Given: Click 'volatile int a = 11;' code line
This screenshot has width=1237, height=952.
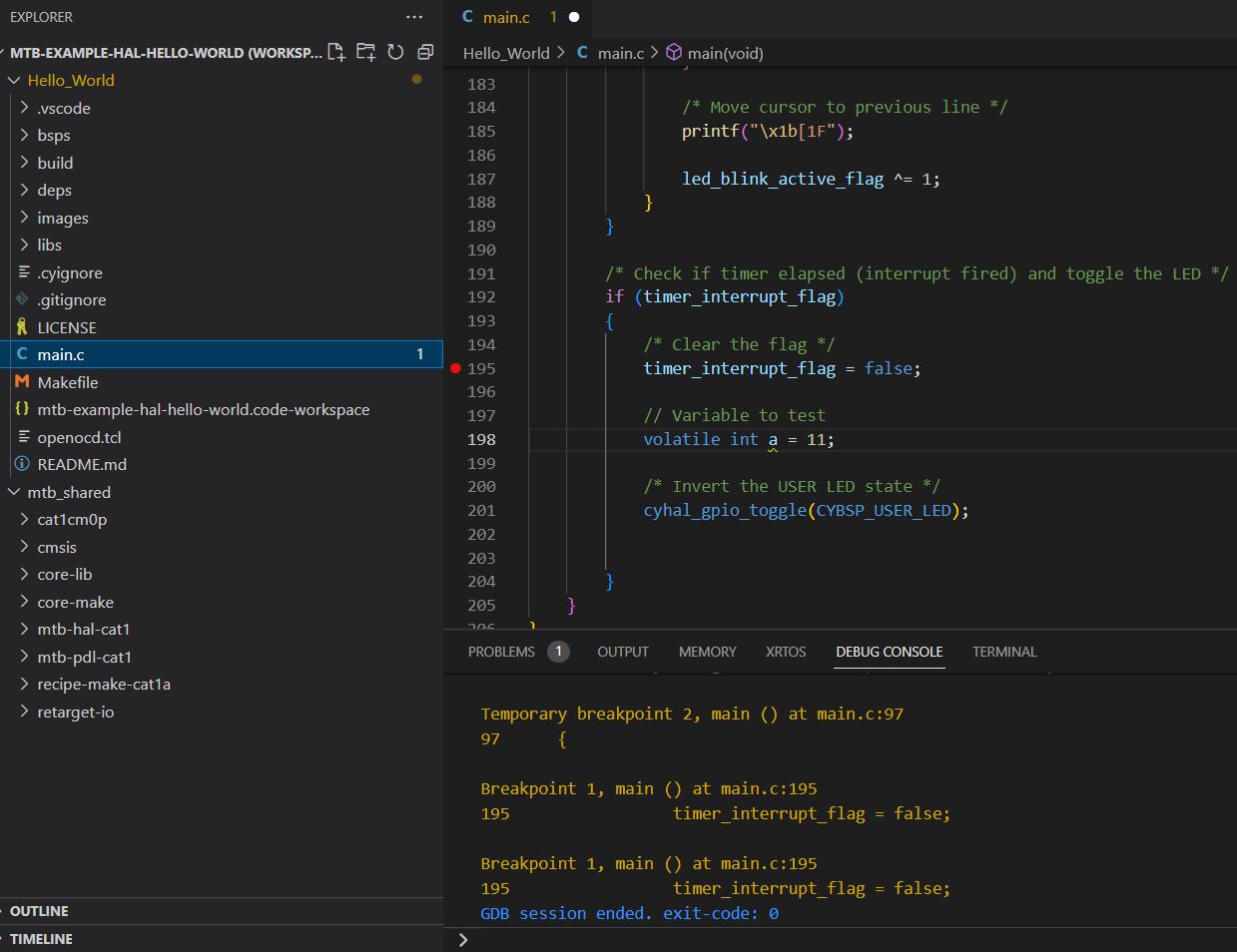Looking at the screenshot, I should [739, 439].
